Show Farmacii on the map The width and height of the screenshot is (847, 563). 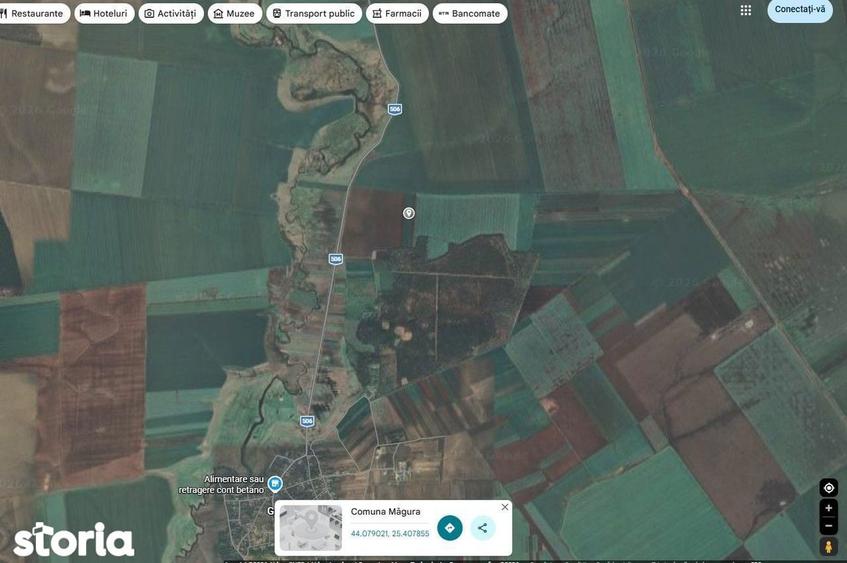397,14
